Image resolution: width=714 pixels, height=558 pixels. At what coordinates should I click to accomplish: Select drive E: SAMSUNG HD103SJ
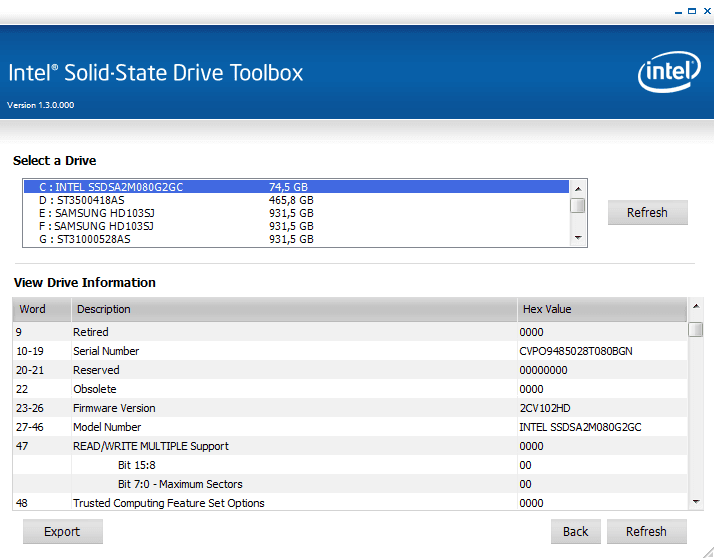(296, 213)
